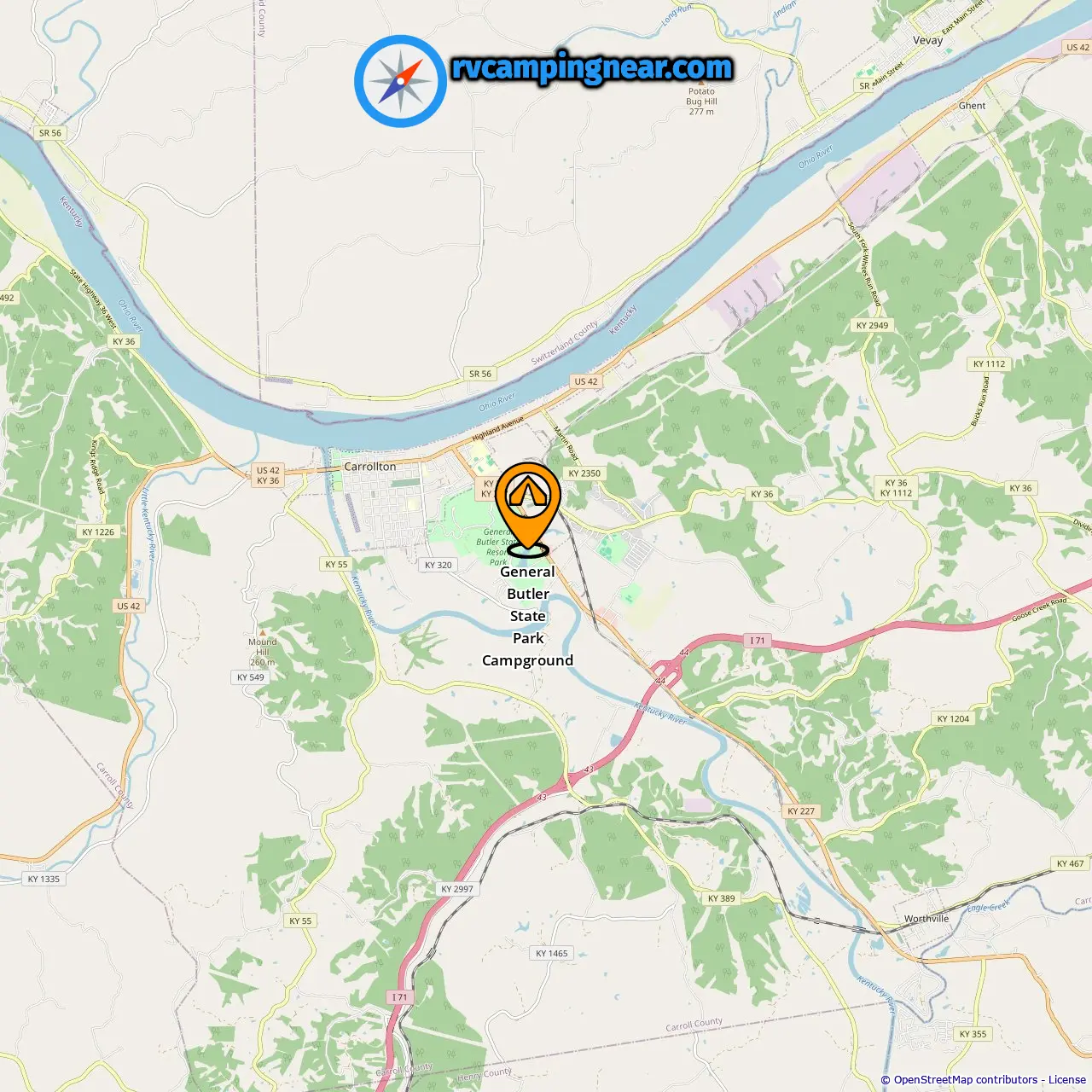Click the KY 1226 road shield

pyautogui.click(x=98, y=531)
